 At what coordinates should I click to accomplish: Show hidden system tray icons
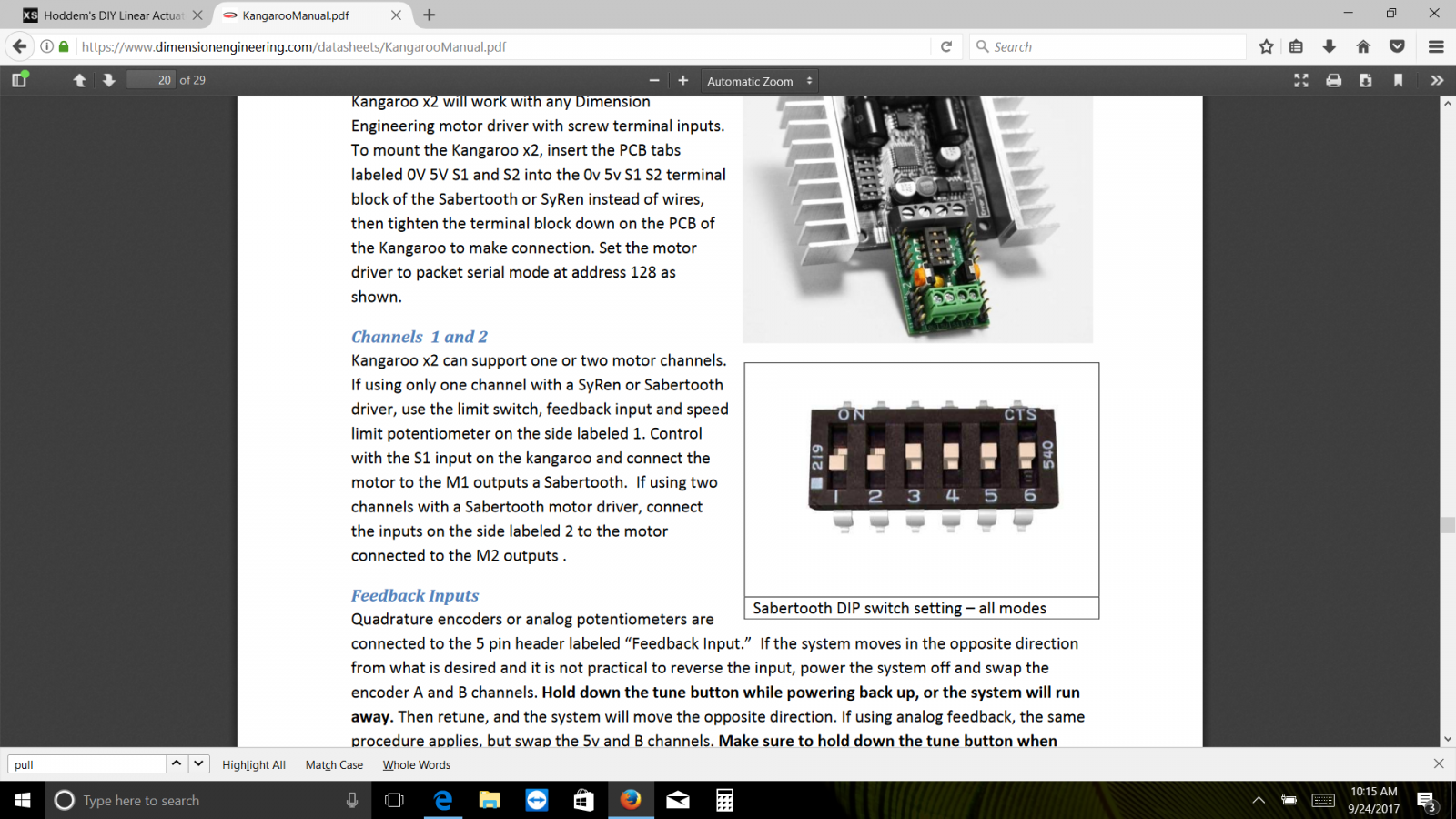coord(1259,801)
